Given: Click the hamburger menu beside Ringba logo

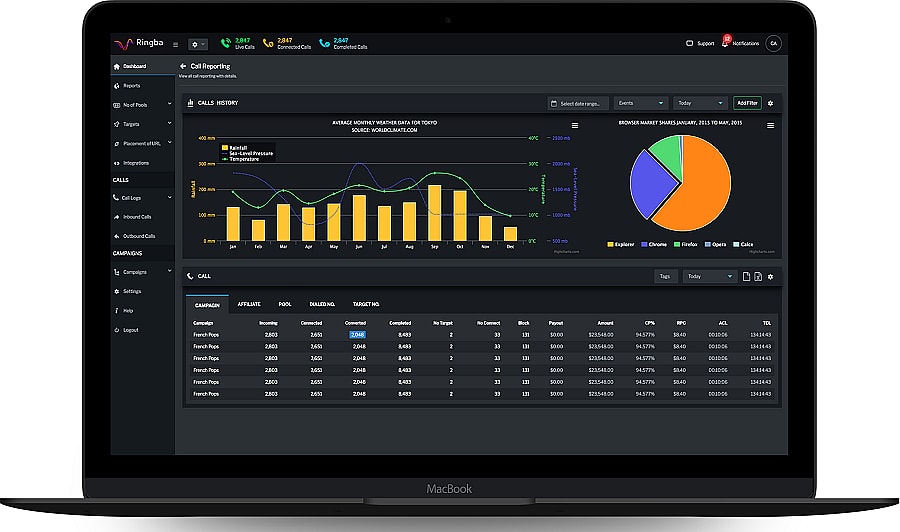Looking at the screenshot, I should tap(176, 44).
